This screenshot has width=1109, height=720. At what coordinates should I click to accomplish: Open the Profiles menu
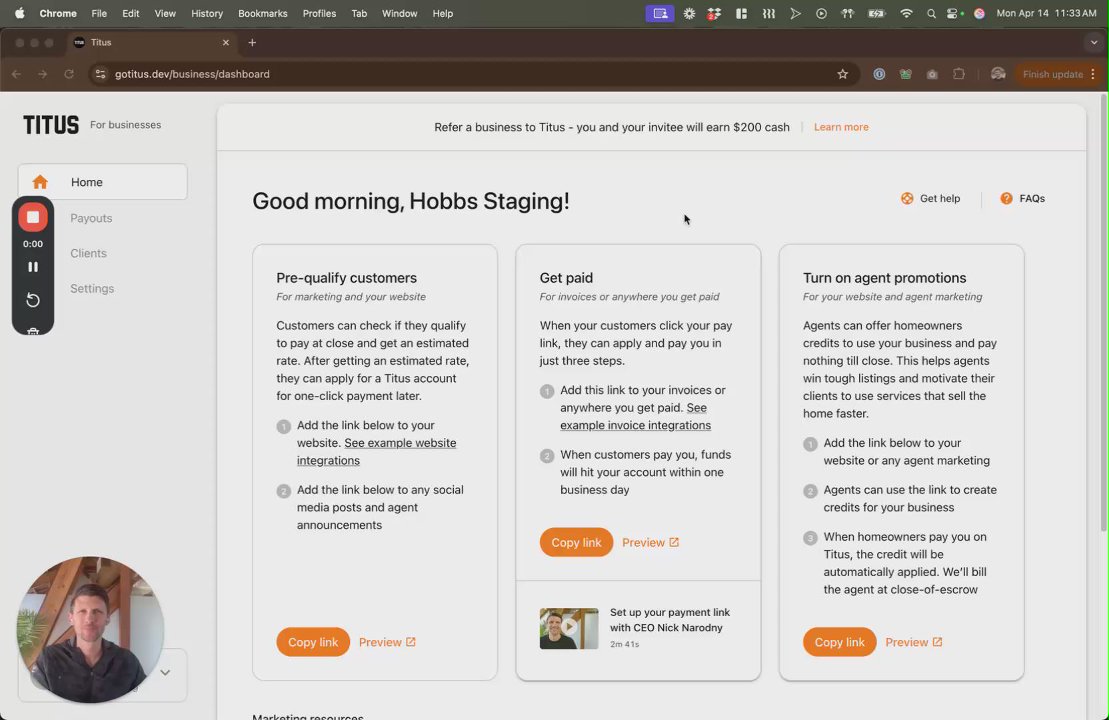[319, 13]
